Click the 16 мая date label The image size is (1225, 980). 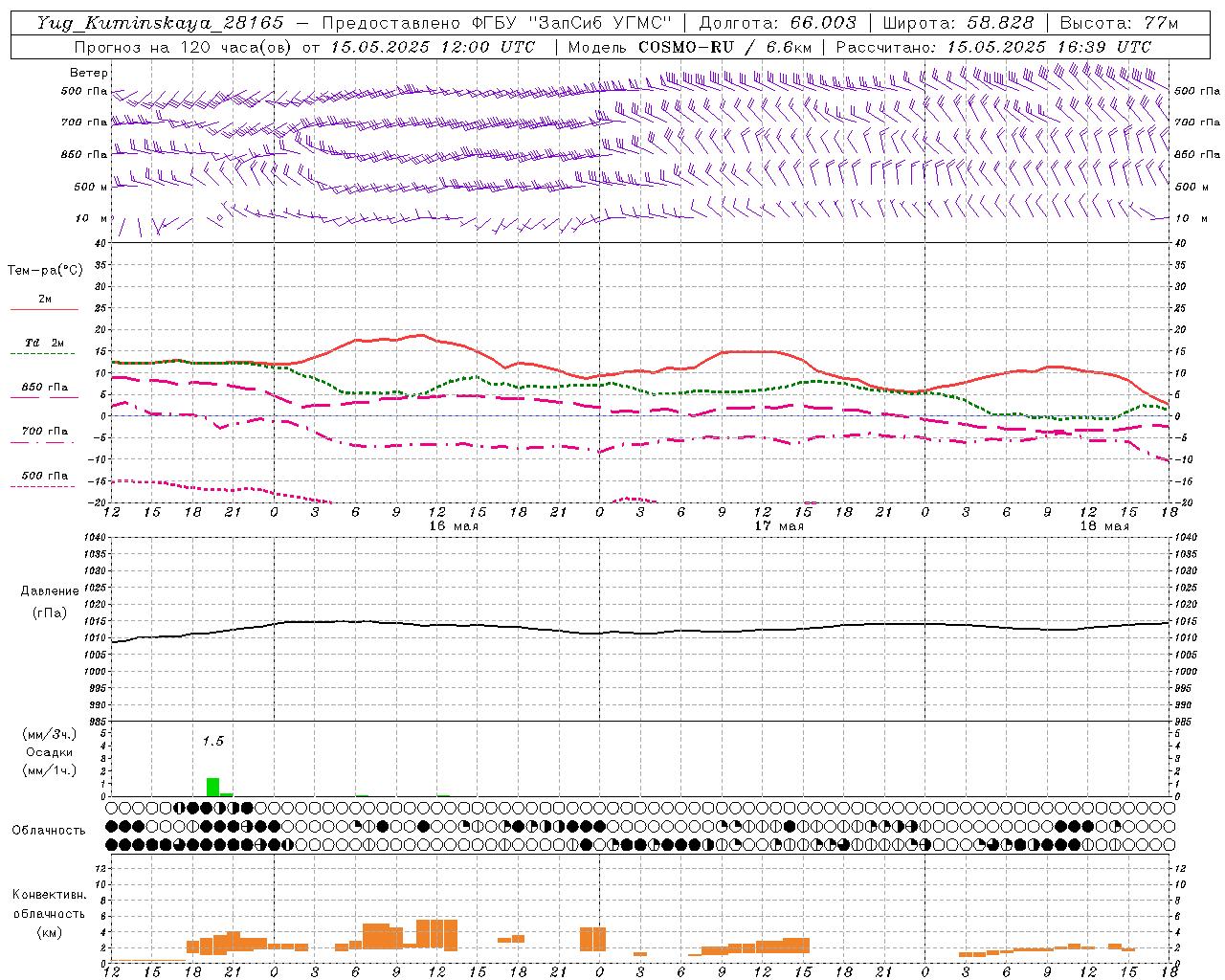[x=454, y=526]
